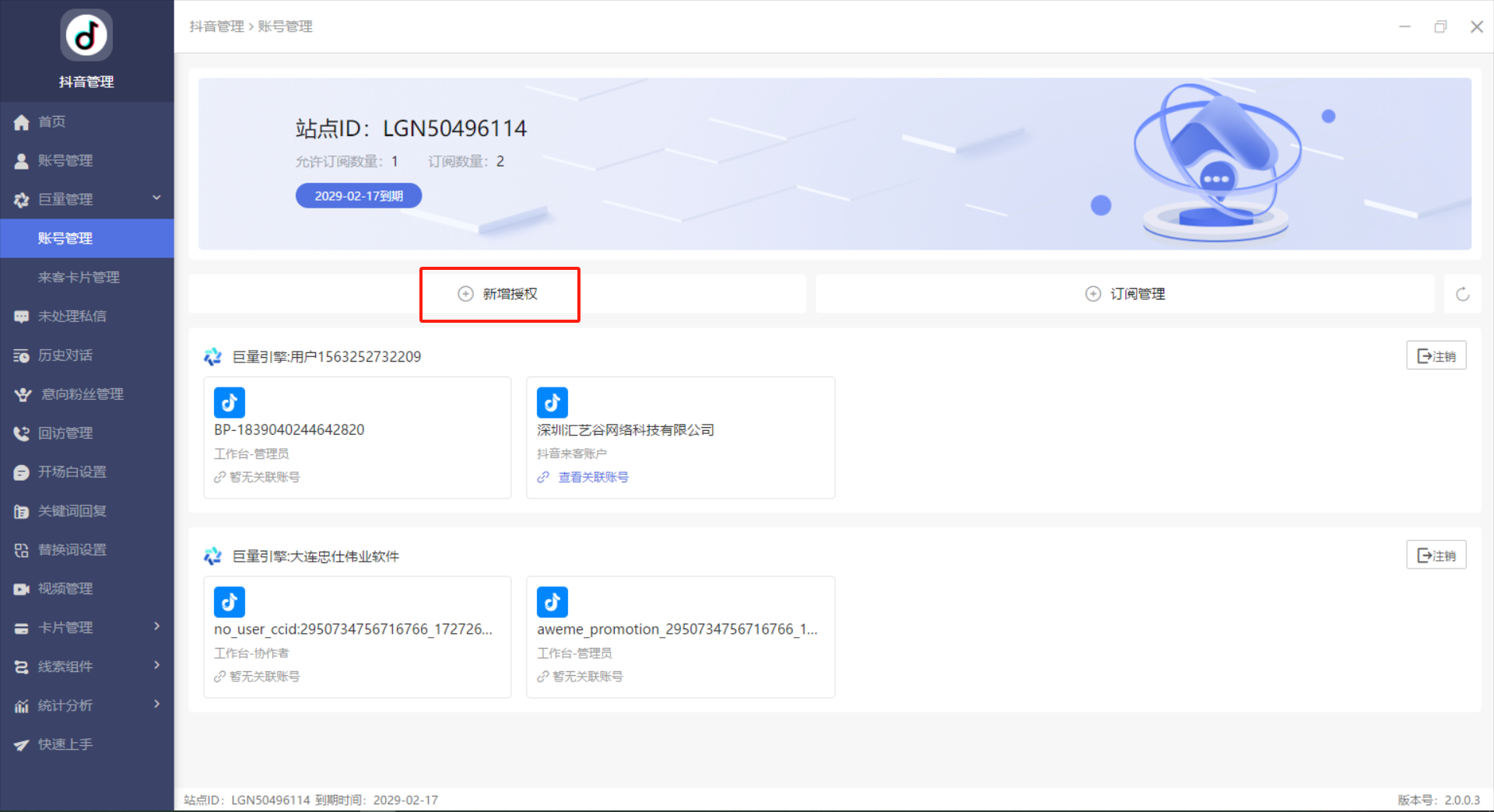Click the Douyin logo in sidebar header
Screen dimensions: 1494x812
(x=86, y=36)
